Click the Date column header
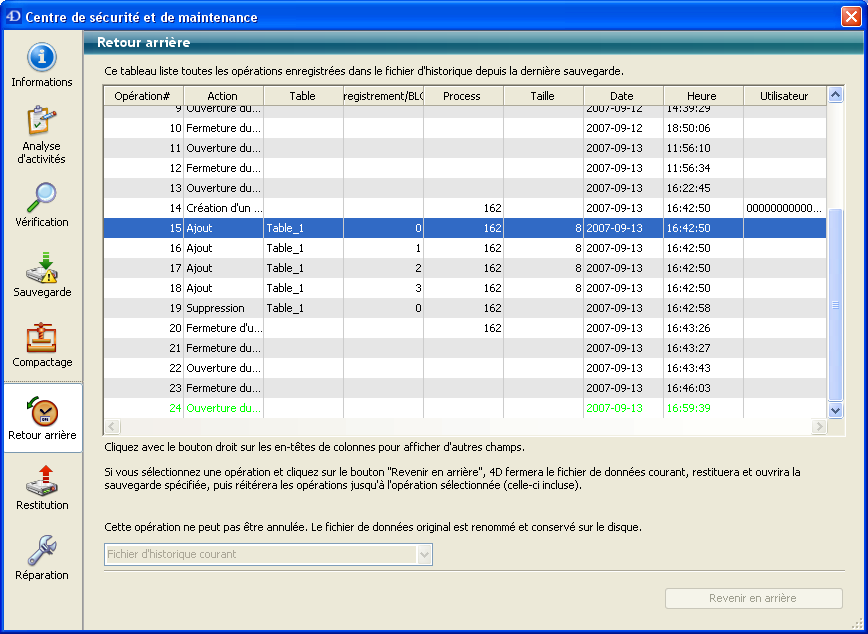 [622, 96]
